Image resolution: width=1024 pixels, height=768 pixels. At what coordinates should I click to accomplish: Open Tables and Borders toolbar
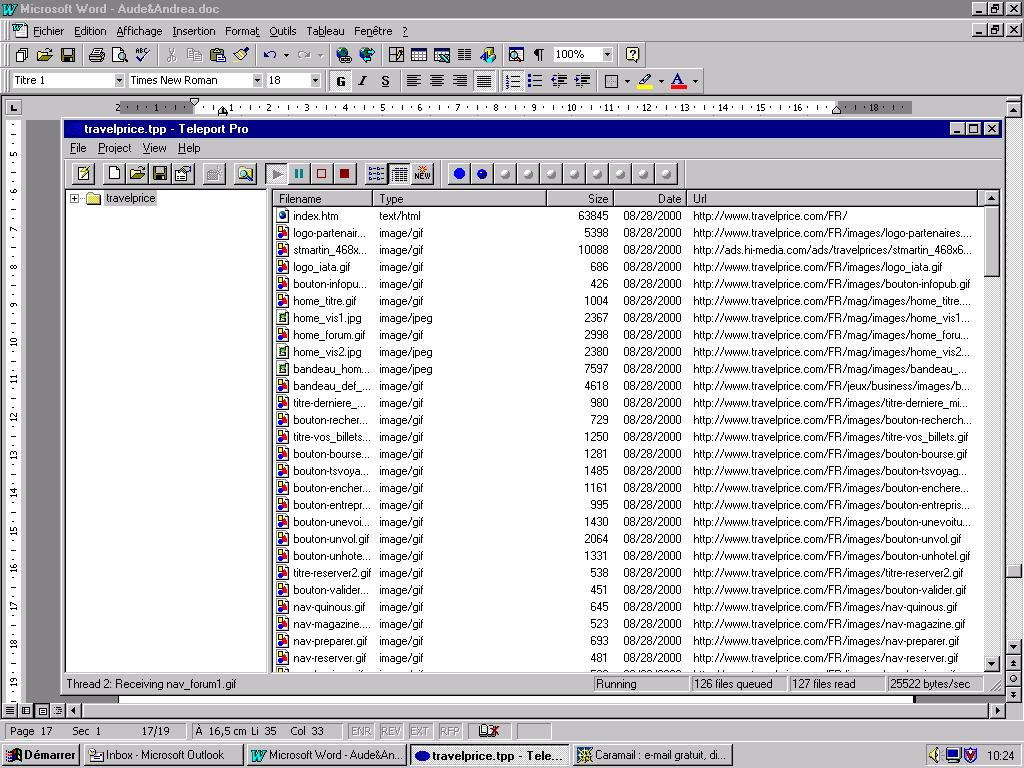coord(396,55)
